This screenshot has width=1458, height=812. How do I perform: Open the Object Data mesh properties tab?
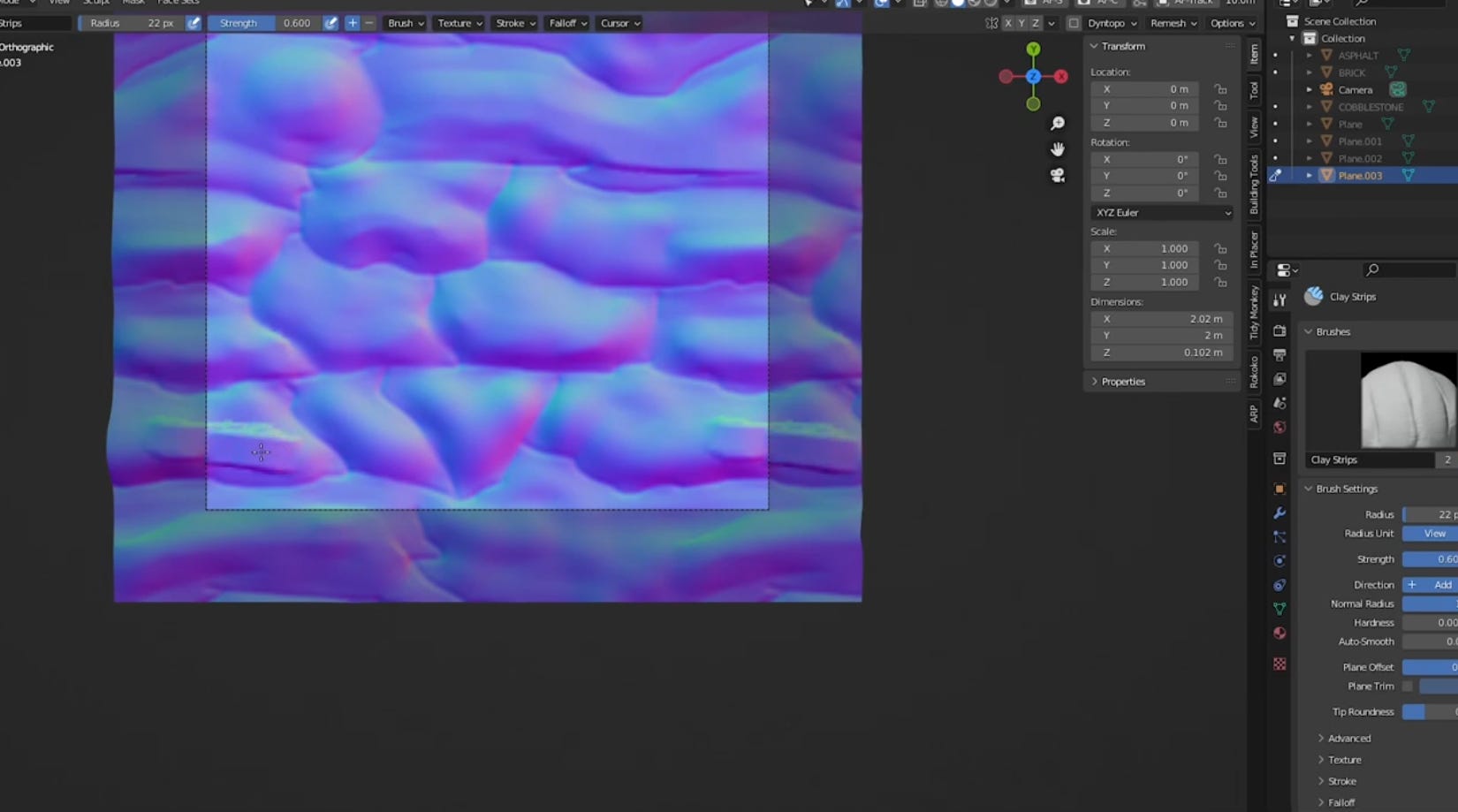point(1280,609)
